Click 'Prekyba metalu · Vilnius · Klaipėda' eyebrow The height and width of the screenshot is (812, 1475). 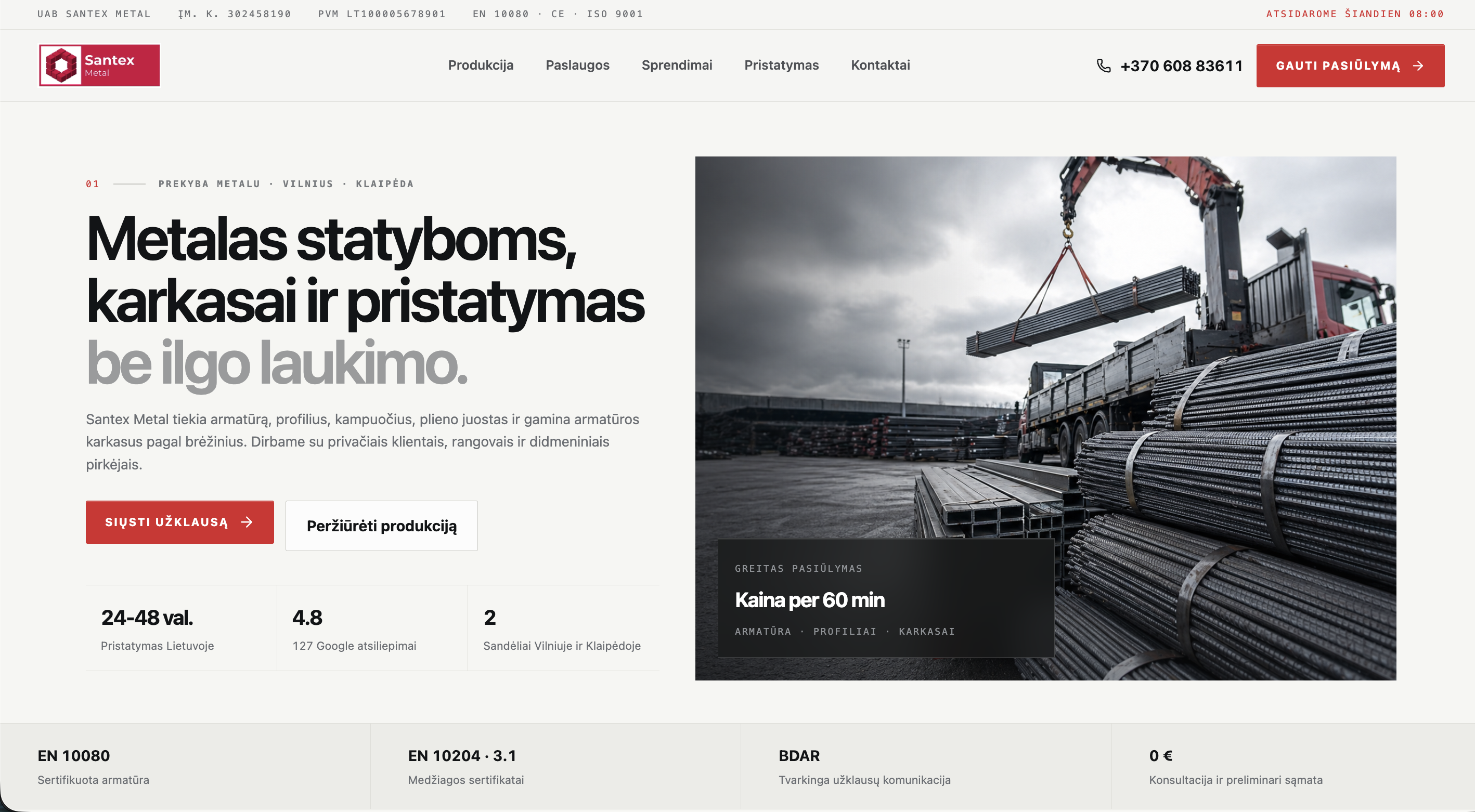(x=286, y=184)
